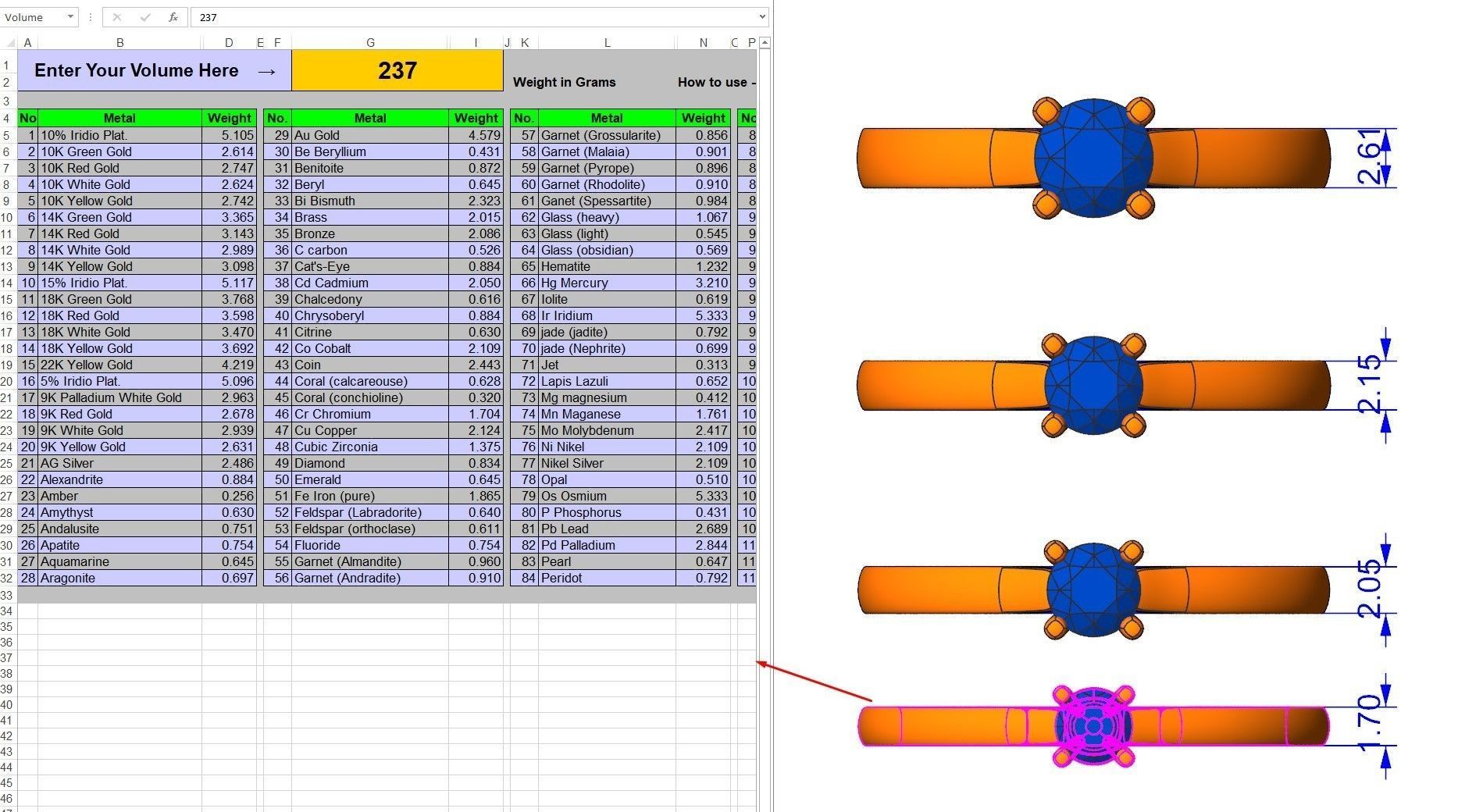Select the 'Pd Palladium' cell

click(x=607, y=545)
